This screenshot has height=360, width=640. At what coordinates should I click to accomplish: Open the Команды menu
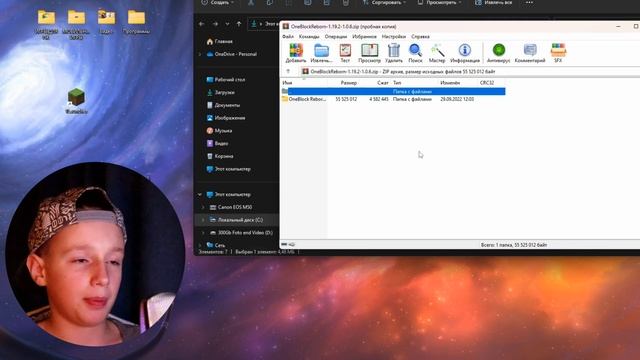coord(309,37)
